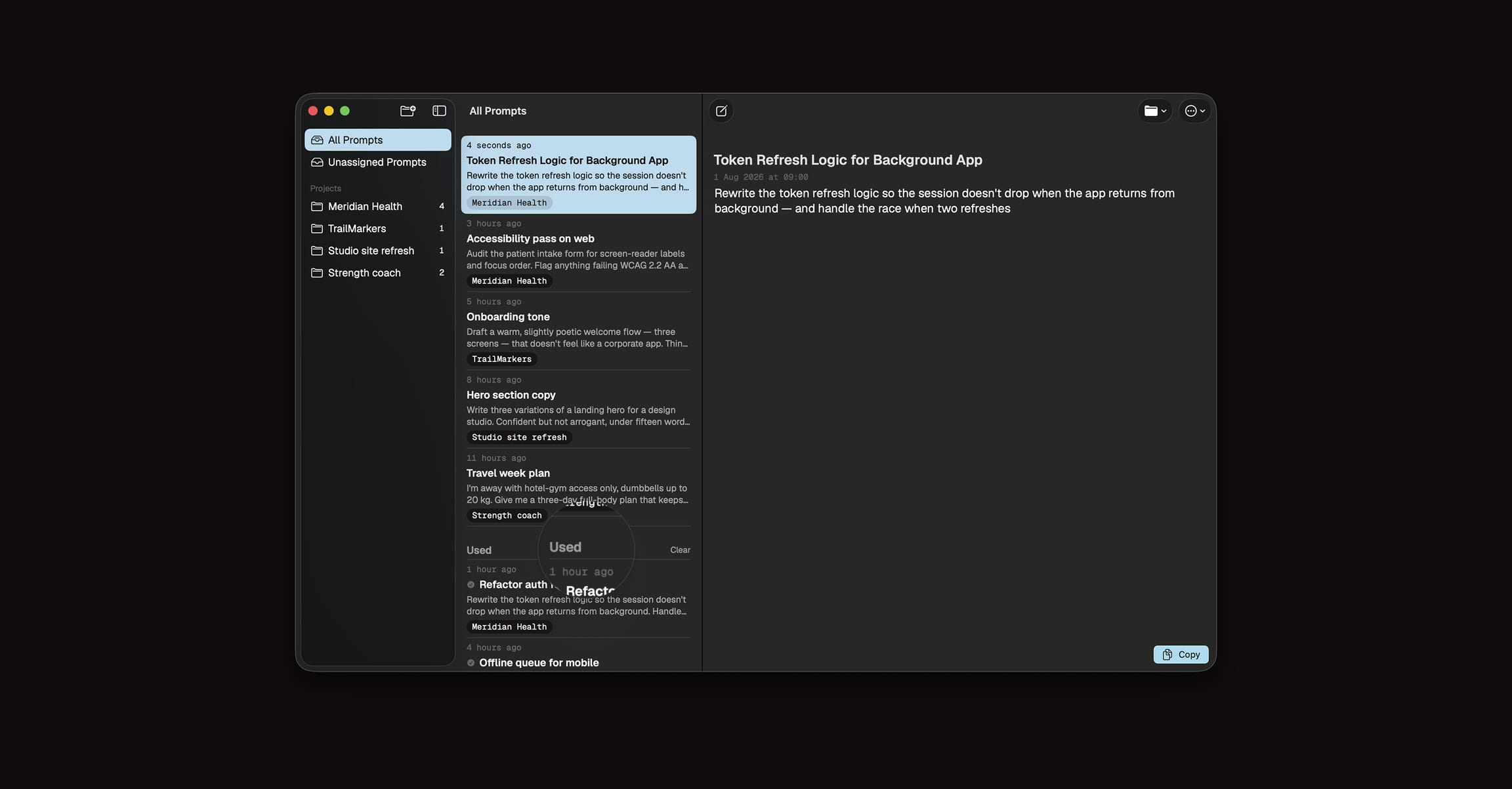Click the new project folder icon
1512x789 pixels.
pyautogui.click(x=408, y=111)
